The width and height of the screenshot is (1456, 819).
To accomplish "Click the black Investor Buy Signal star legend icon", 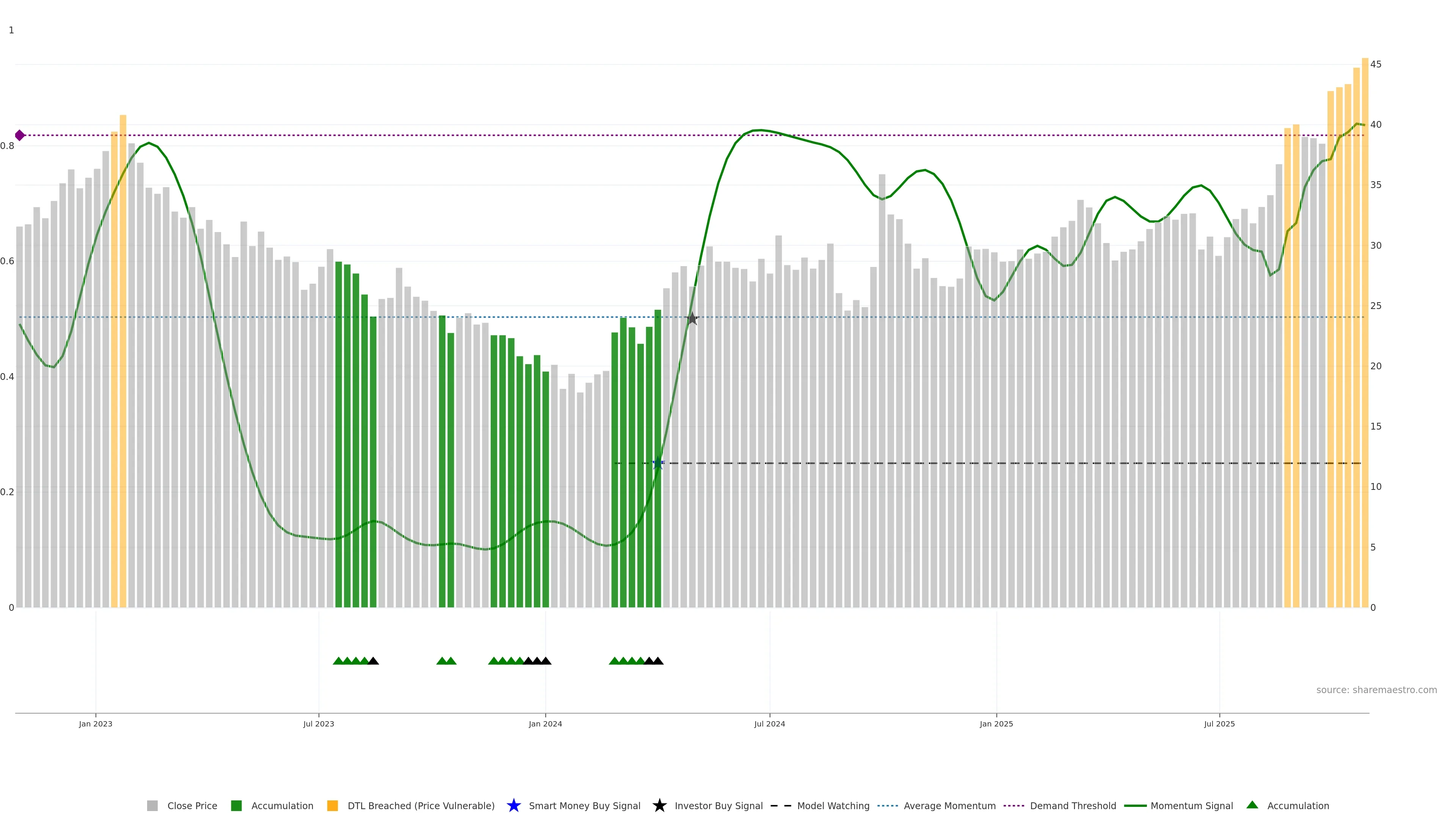I will 659,805.
